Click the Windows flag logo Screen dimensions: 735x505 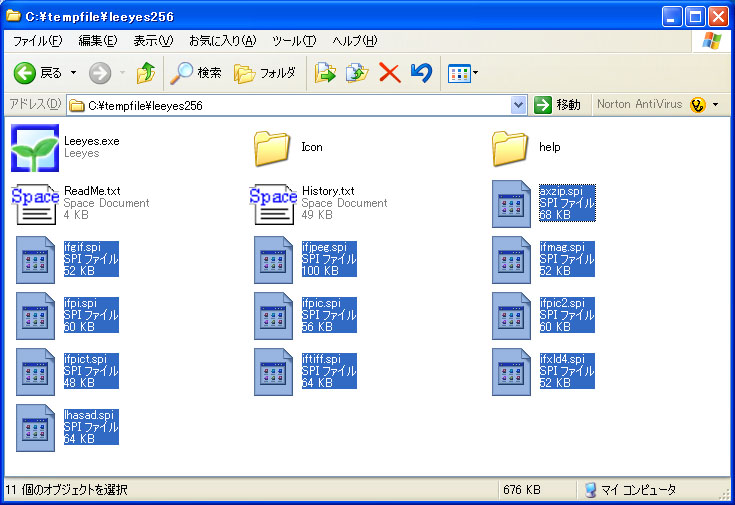click(x=712, y=41)
